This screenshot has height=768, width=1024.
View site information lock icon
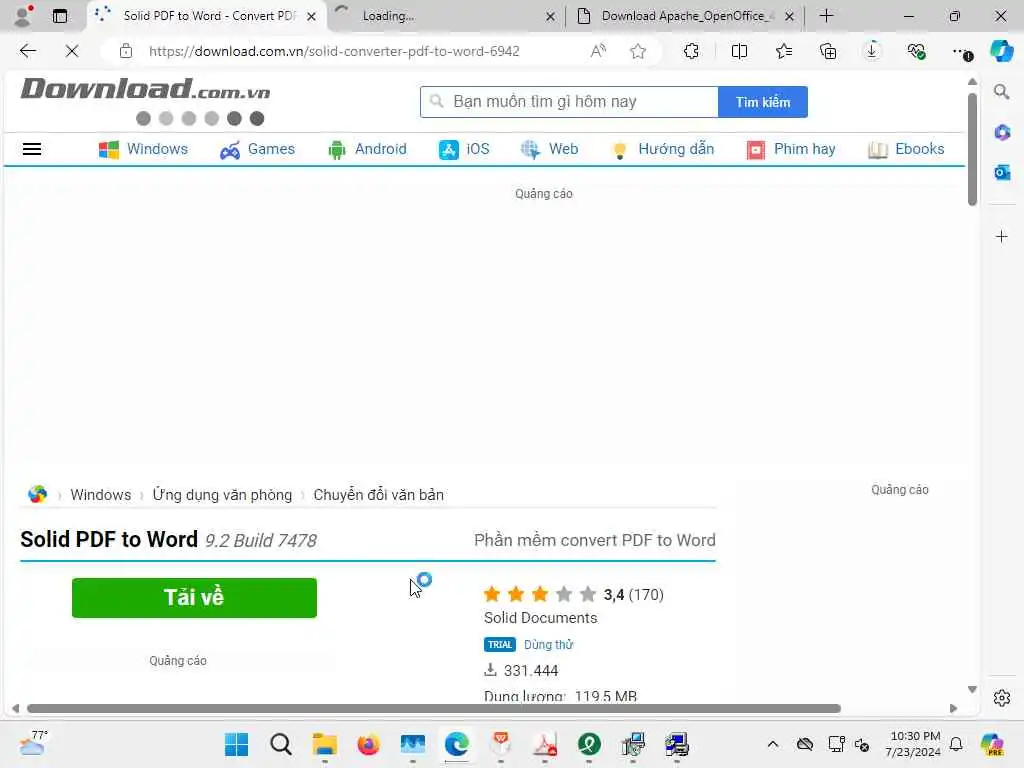125,51
